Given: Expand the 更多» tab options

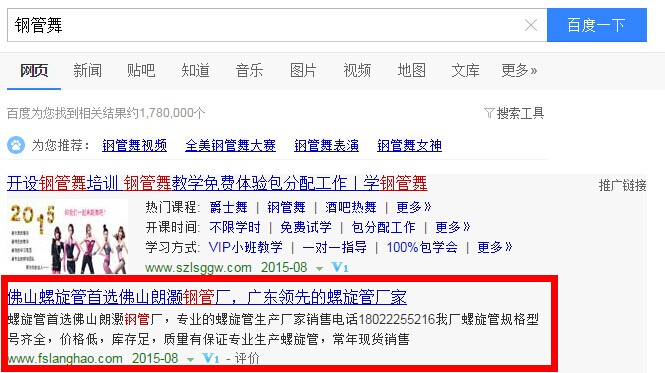Looking at the screenshot, I should pyautogui.click(x=519, y=70).
